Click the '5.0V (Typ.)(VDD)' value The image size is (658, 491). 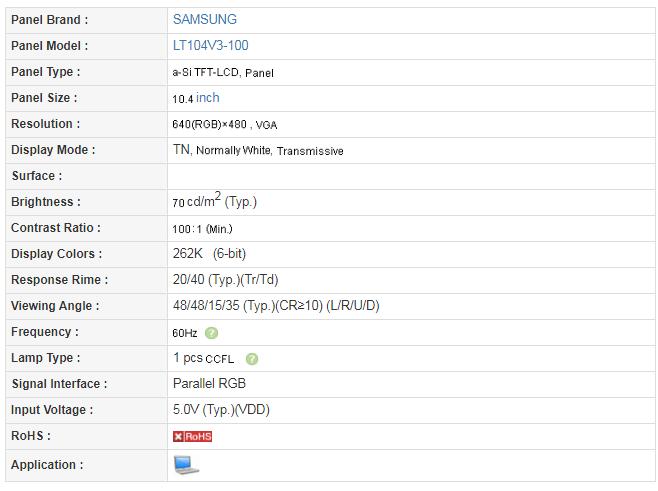[221, 410]
